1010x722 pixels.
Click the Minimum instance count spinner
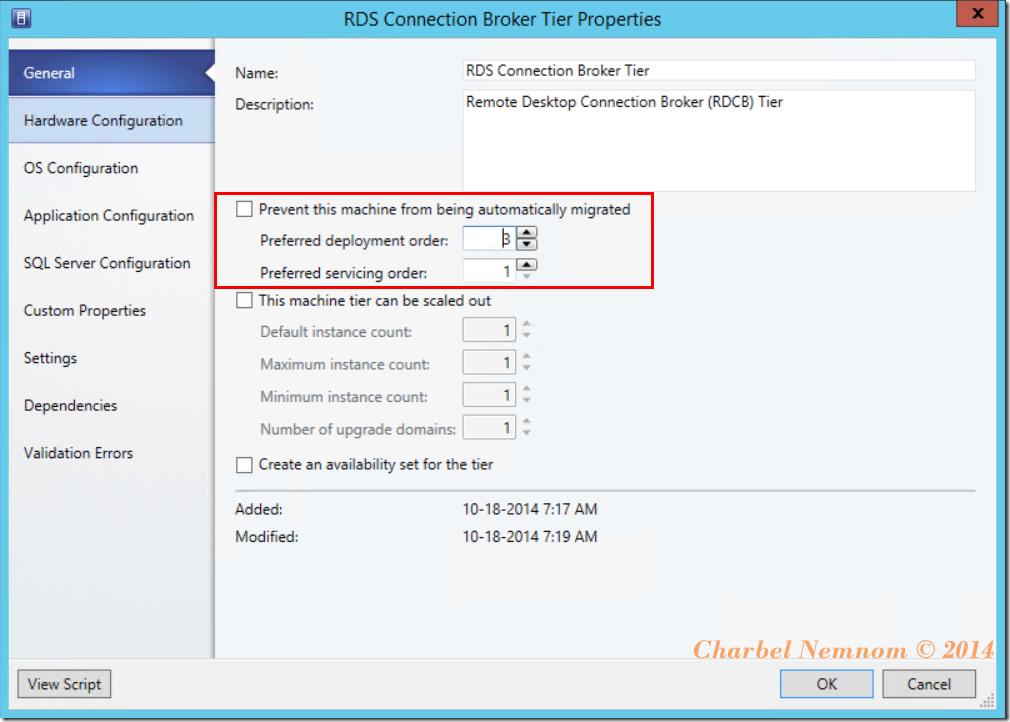point(527,394)
